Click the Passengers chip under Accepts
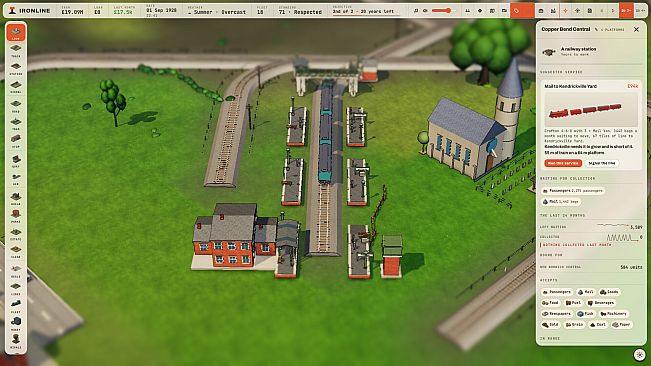 557,292
